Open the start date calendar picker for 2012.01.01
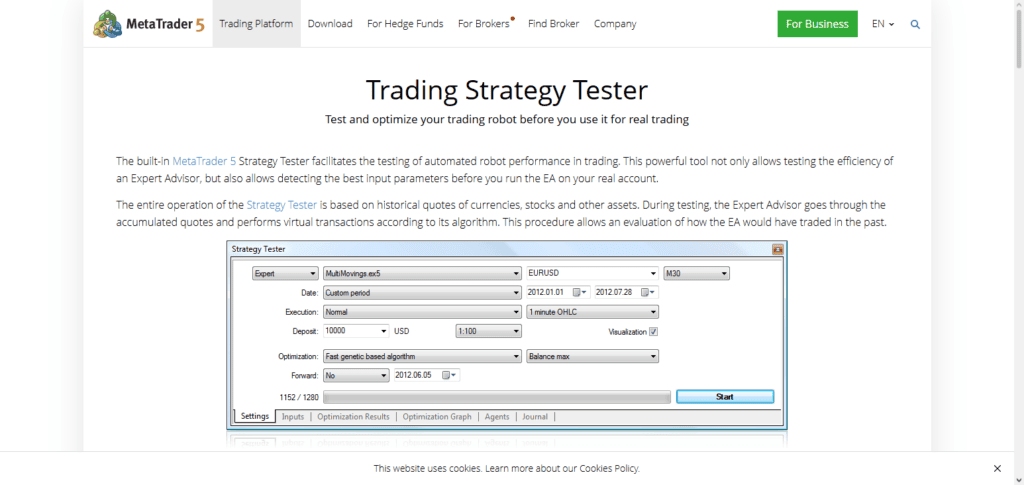 (581, 292)
